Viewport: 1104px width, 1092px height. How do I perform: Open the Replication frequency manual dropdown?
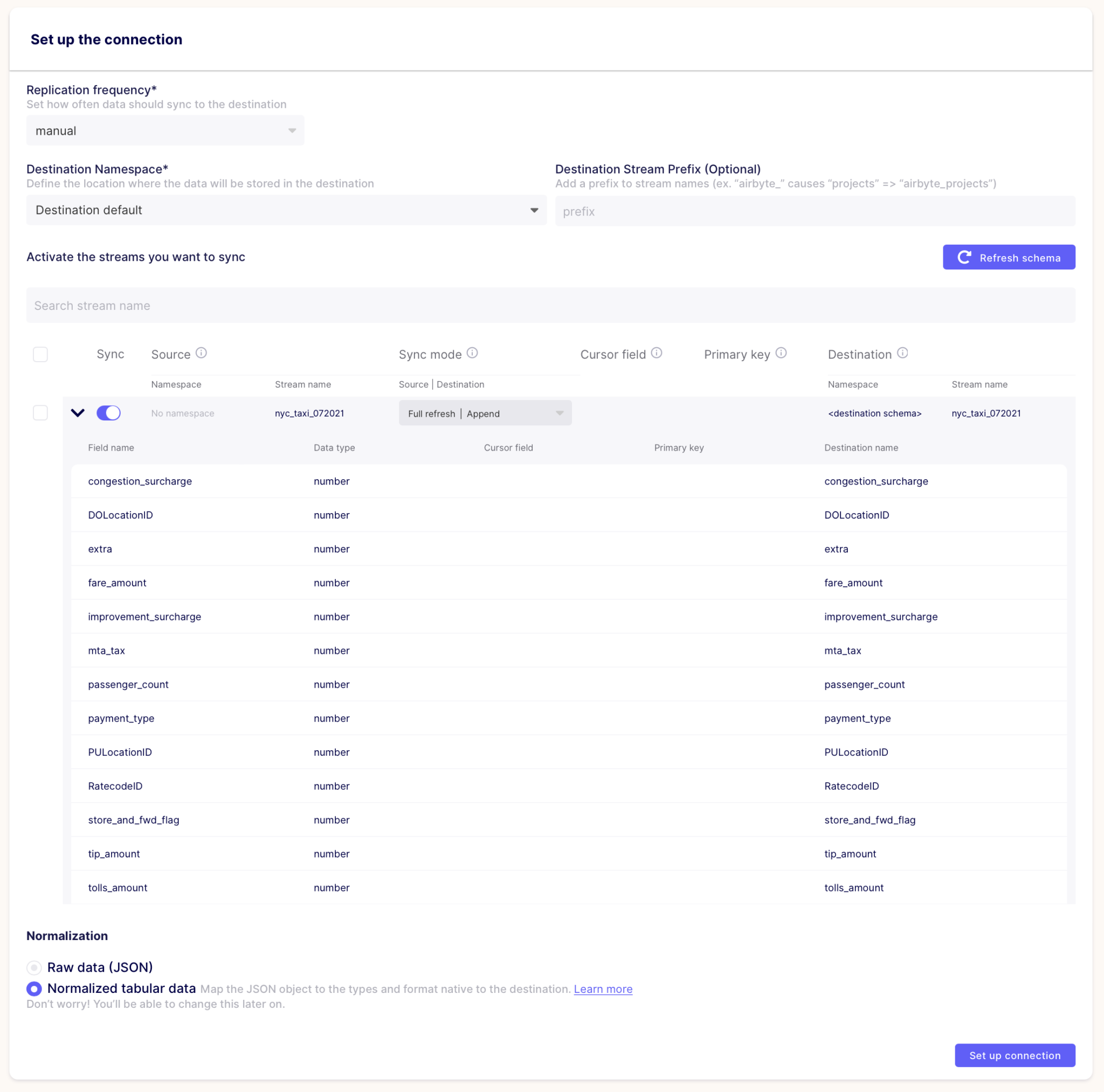pos(165,130)
